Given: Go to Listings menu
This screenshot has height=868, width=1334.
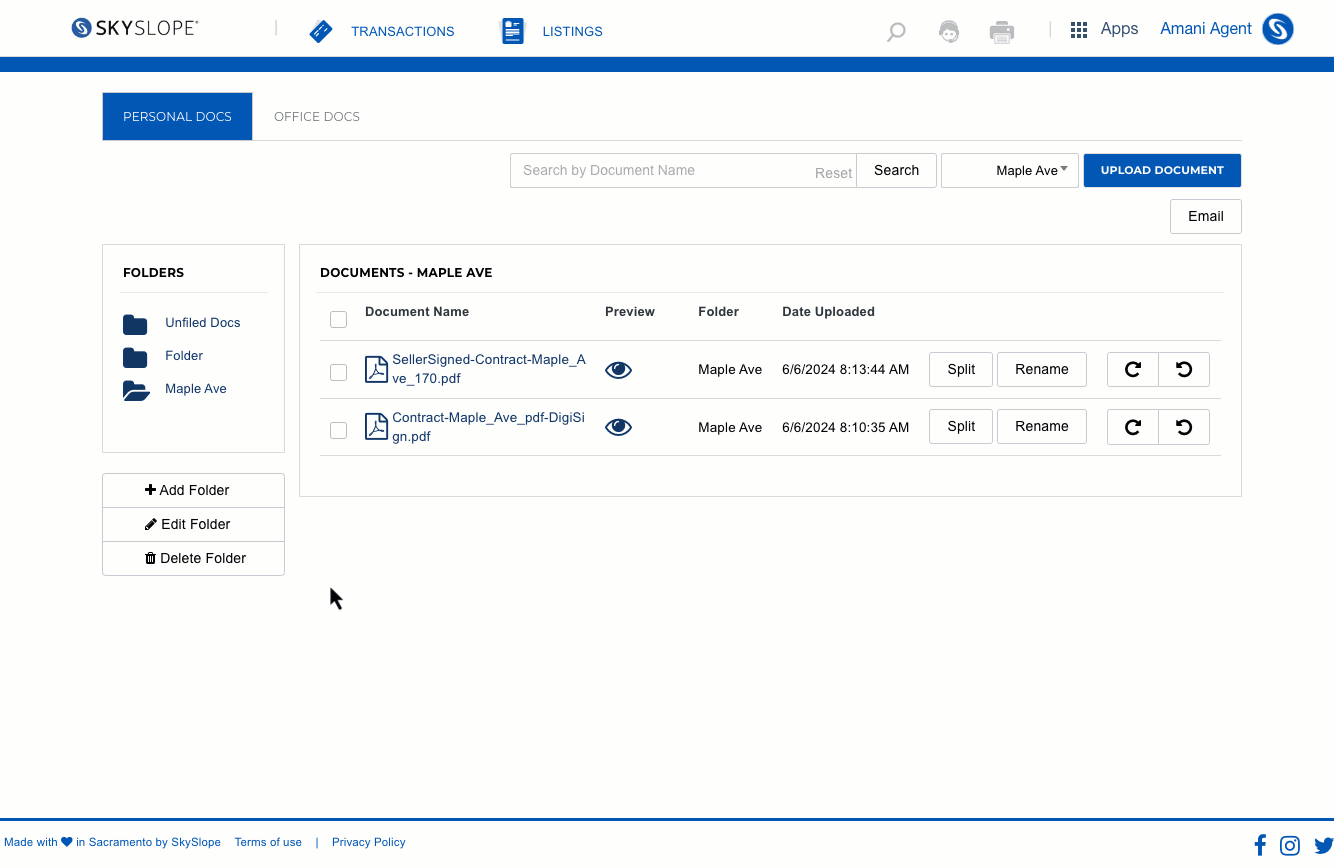Looking at the screenshot, I should (x=572, y=31).
